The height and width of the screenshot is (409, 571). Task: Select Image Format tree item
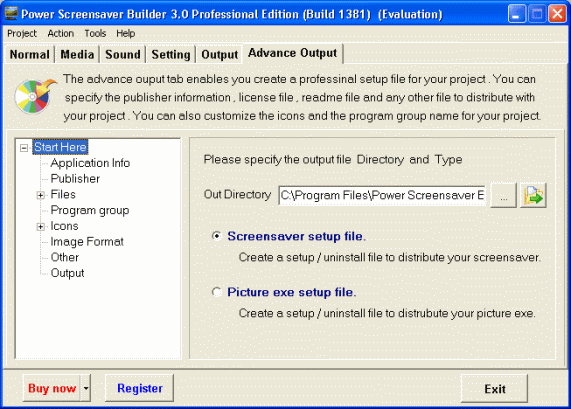pos(87,241)
